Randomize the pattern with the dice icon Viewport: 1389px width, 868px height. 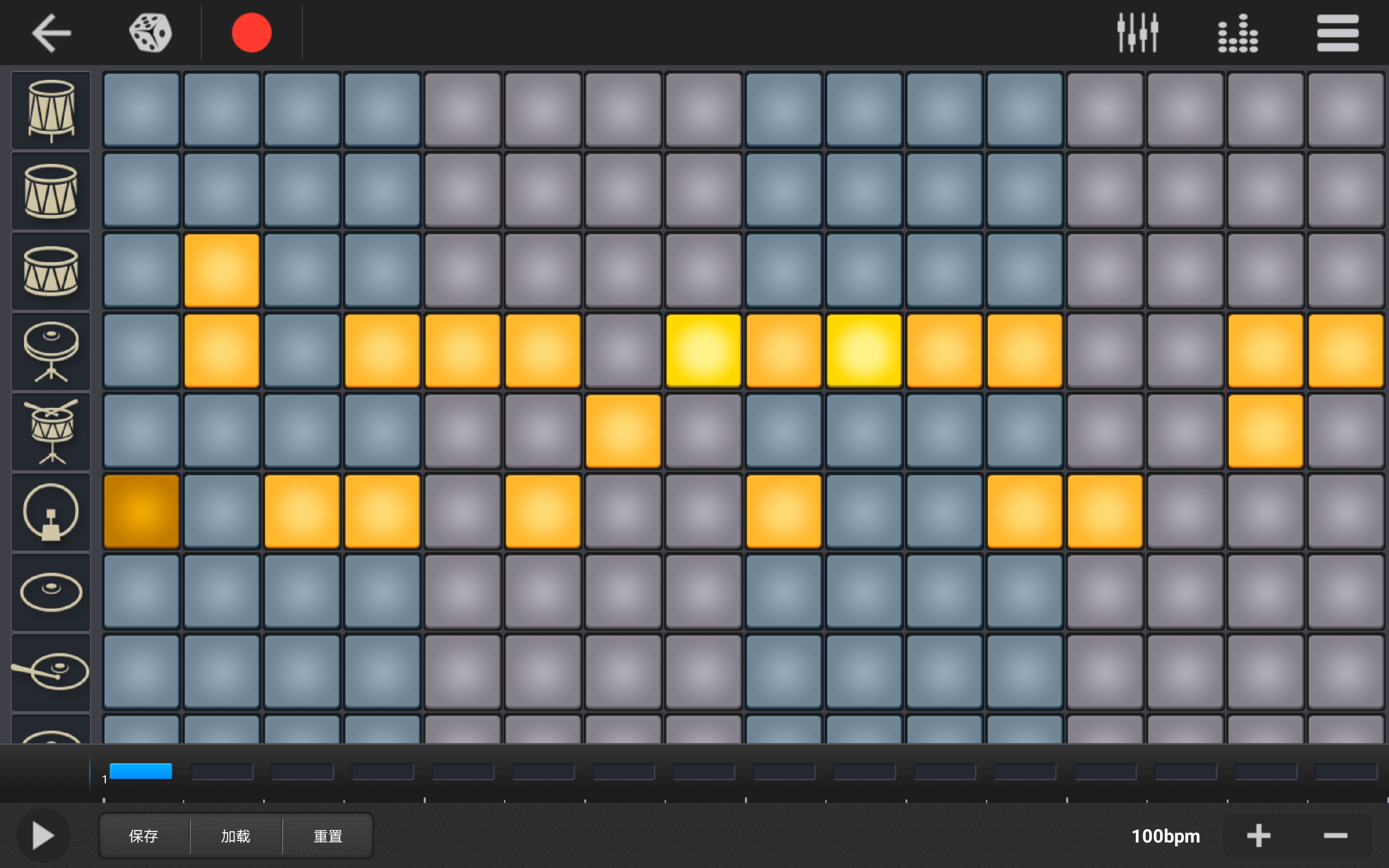point(150,33)
